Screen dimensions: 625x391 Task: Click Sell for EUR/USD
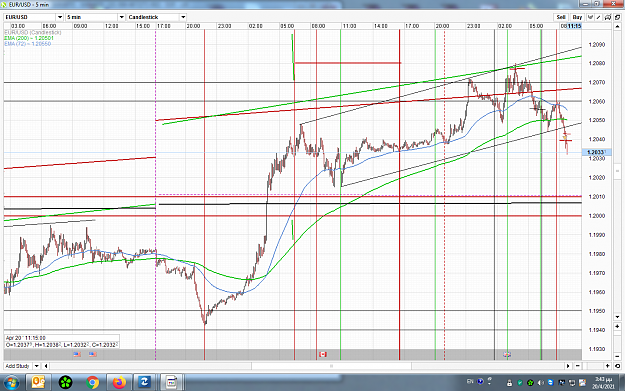coord(561,17)
